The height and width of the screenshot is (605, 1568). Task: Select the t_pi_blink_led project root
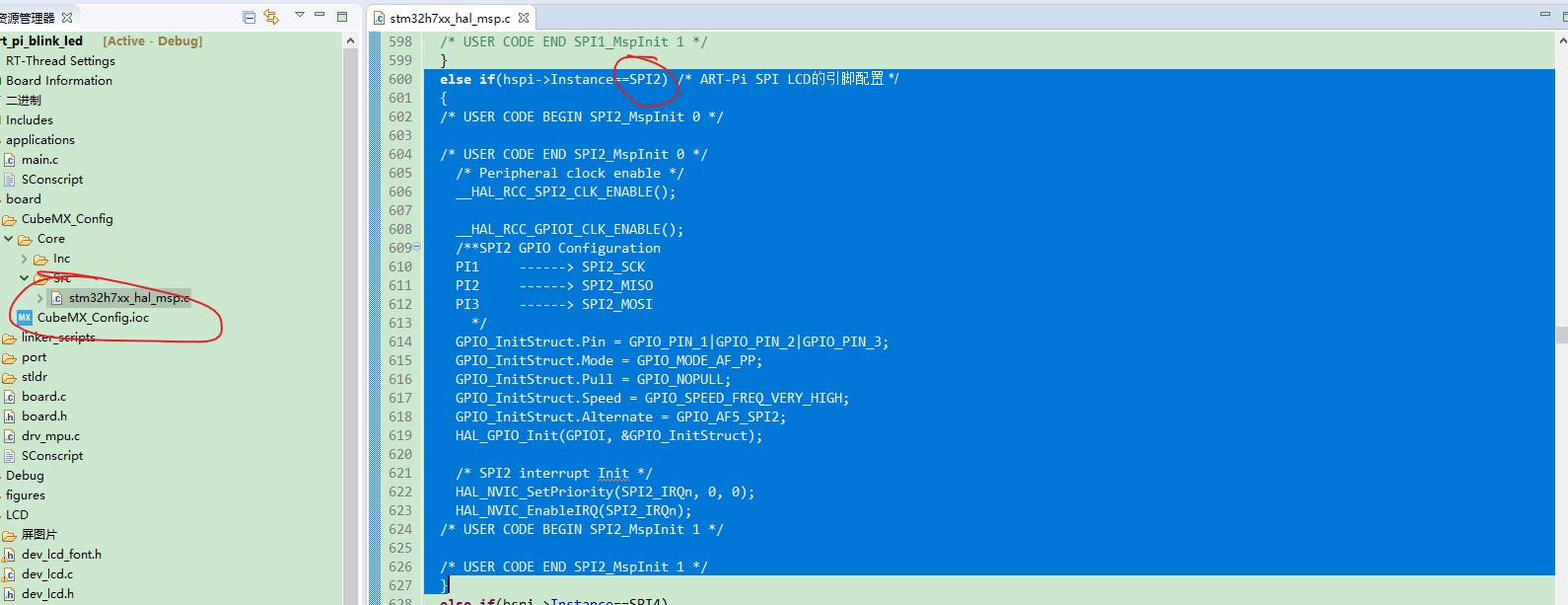tap(41, 40)
